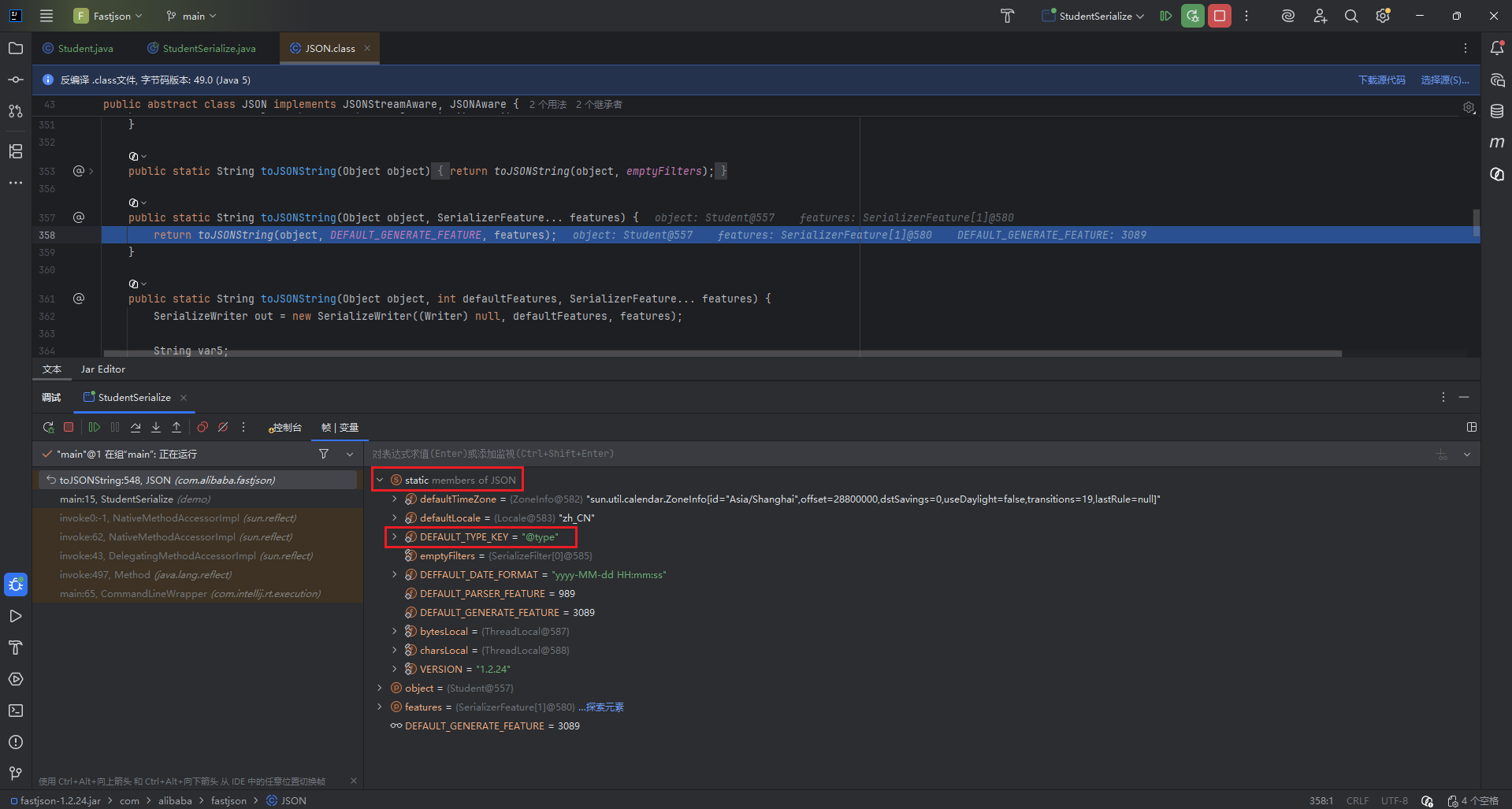Open the StudentSerialize run configuration dropdown
The width and height of the screenshot is (1512, 809).
[1093, 16]
